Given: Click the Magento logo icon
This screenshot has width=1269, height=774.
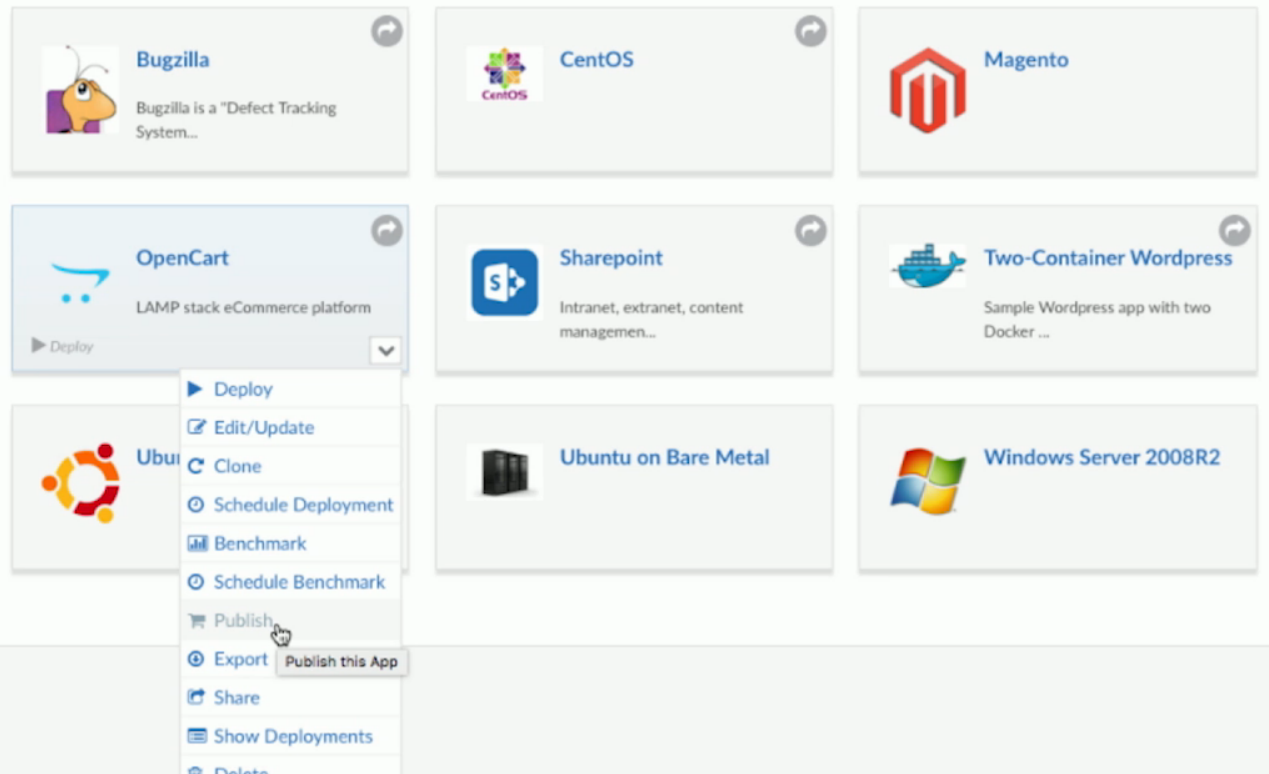Looking at the screenshot, I should click(927, 90).
